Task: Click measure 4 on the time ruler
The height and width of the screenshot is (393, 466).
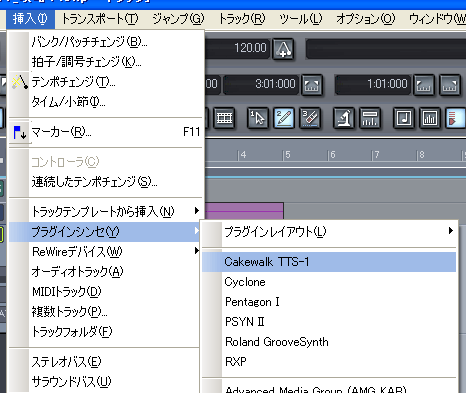Action: pyautogui.click(x=243, y=155)
